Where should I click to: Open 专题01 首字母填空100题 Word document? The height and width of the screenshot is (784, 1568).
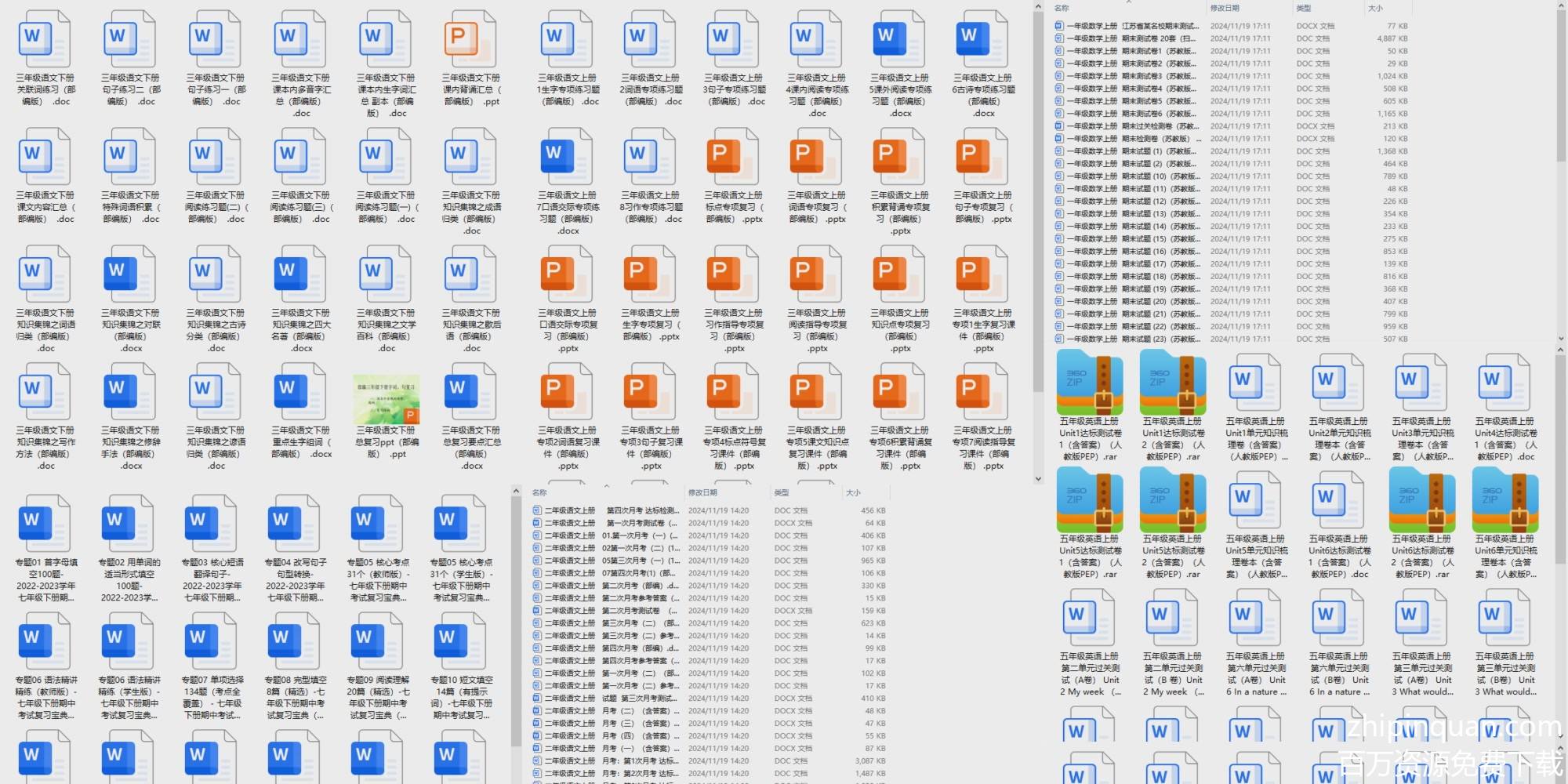pos(45,524)
